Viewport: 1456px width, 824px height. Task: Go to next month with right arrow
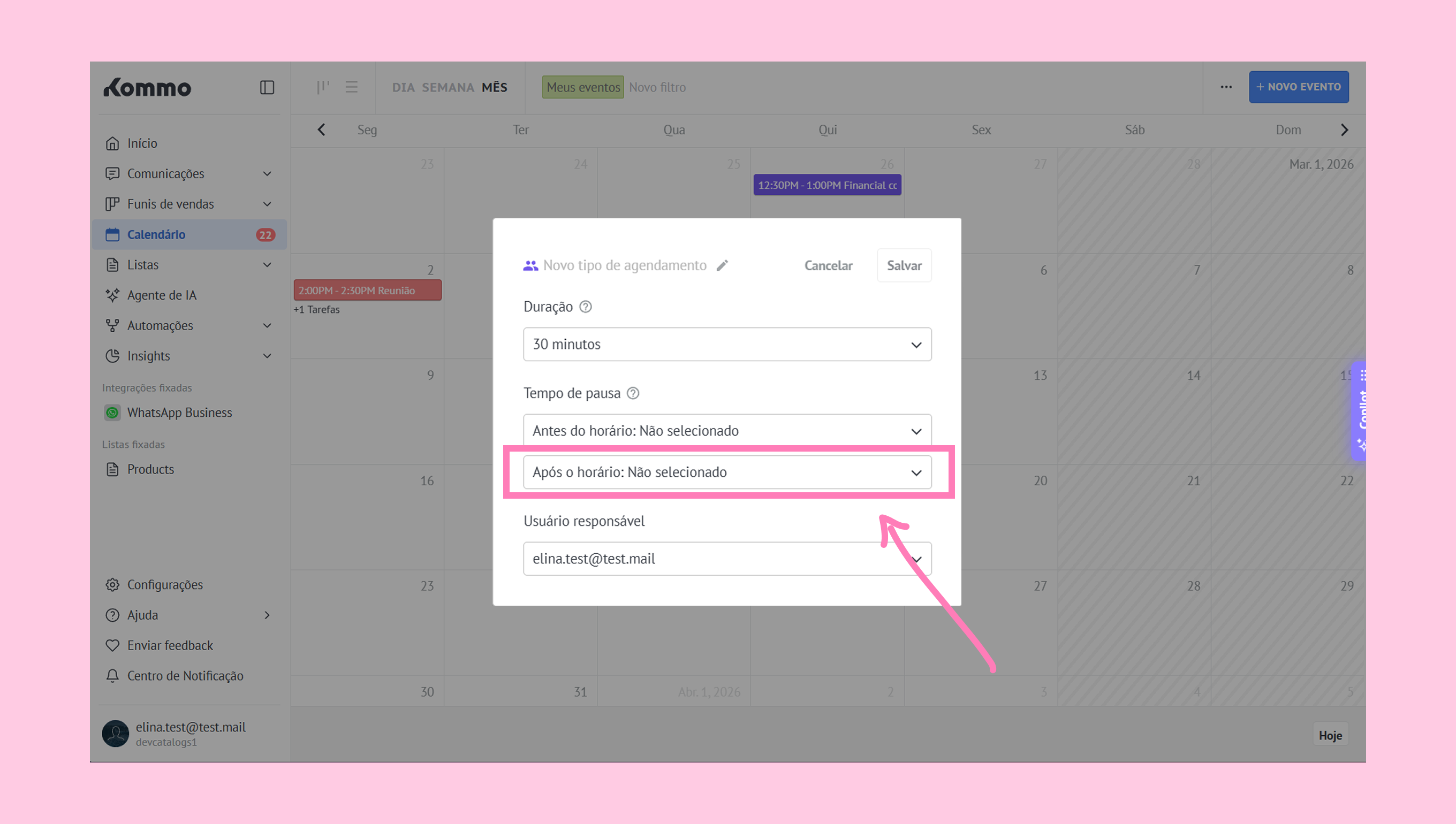click(1345, 129)
